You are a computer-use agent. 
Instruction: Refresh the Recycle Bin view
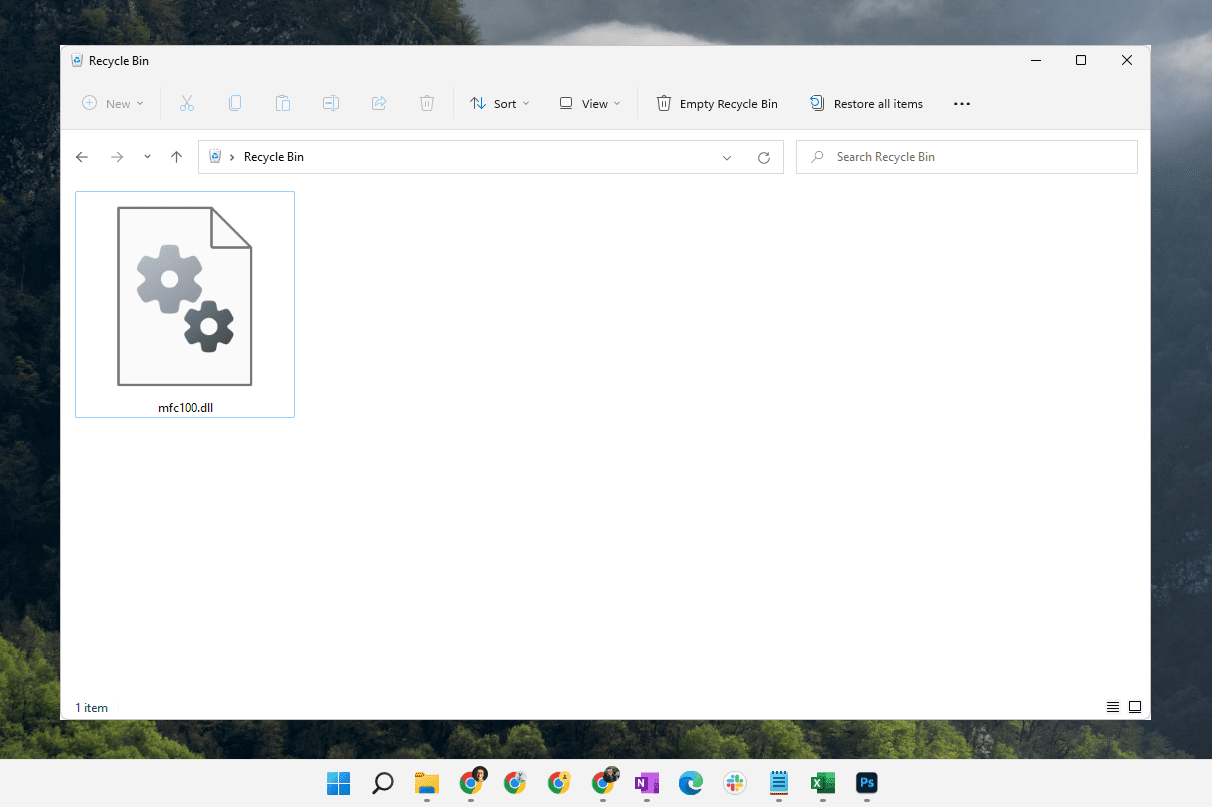pos(764,157)
